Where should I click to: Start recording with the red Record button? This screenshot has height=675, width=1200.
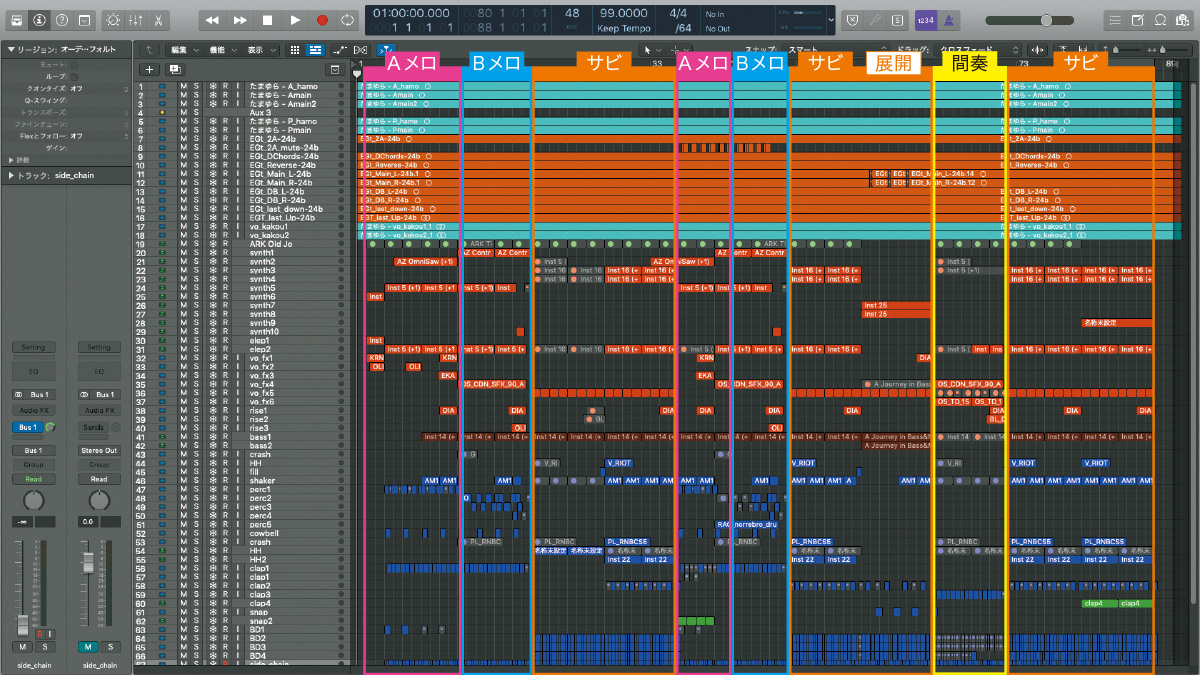pos(322,19)
